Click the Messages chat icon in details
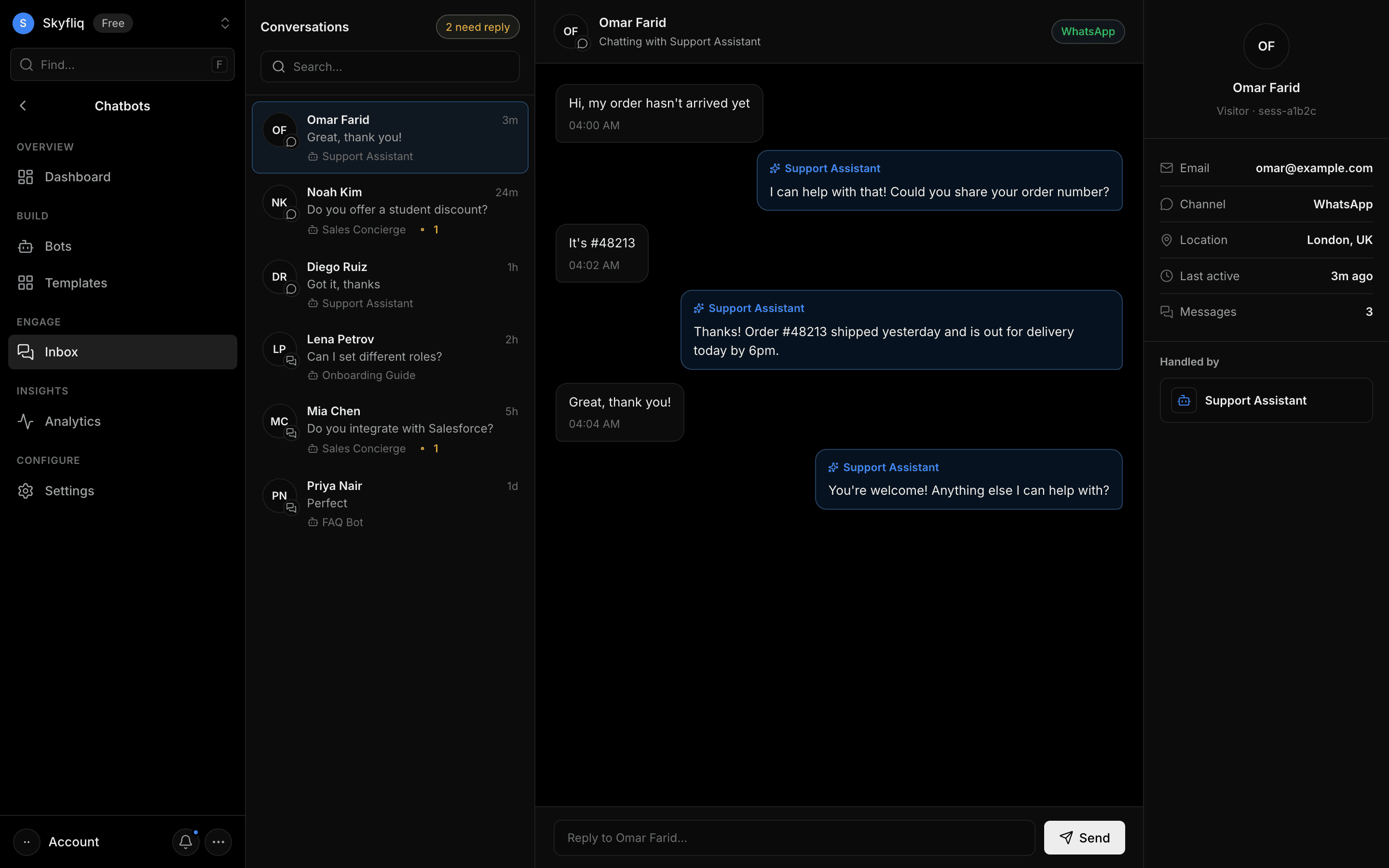Screen dimensions: 1389x868 [x=1166, y=312]
